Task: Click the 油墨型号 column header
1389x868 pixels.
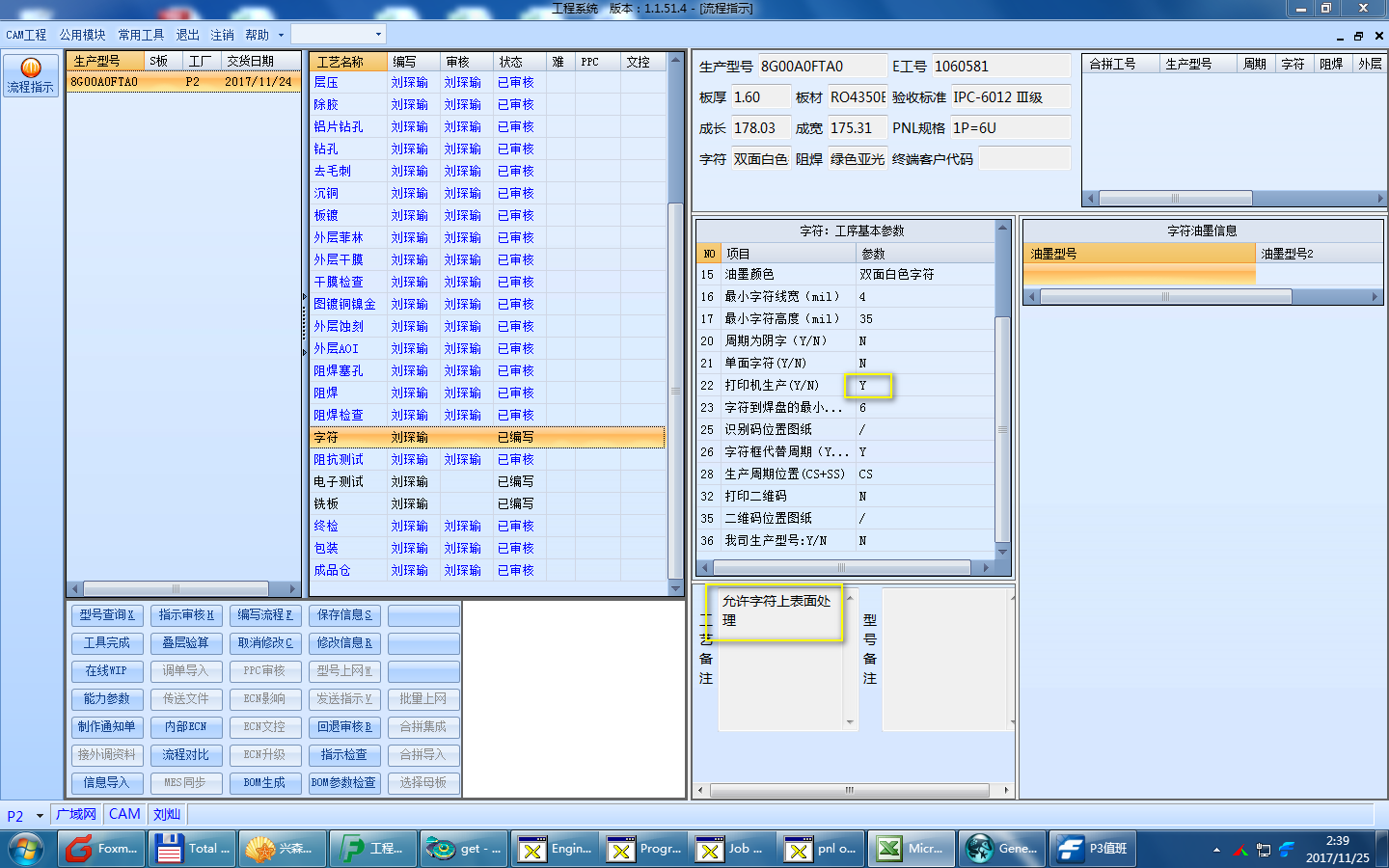Action: click(1140, 254)
